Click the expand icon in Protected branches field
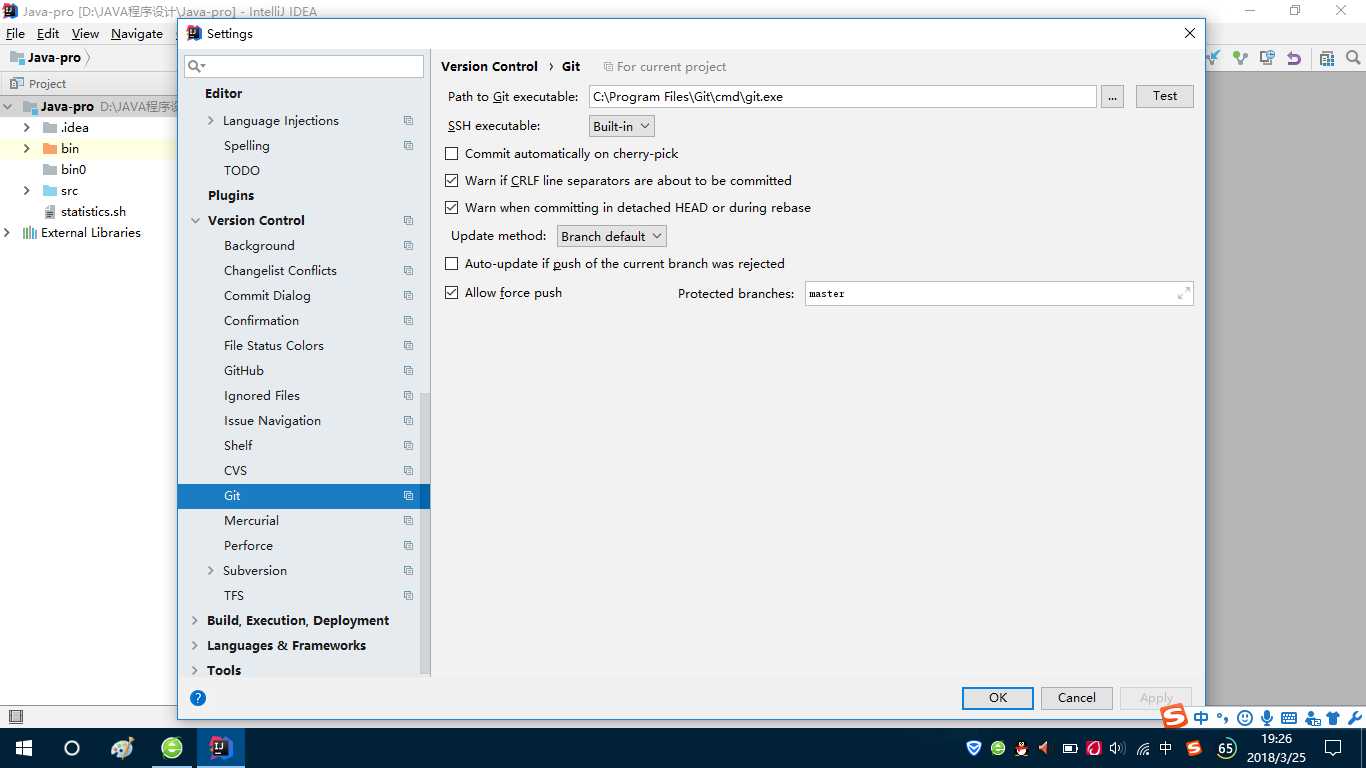Screen dimensions: 1366x768 (1184, 293)
